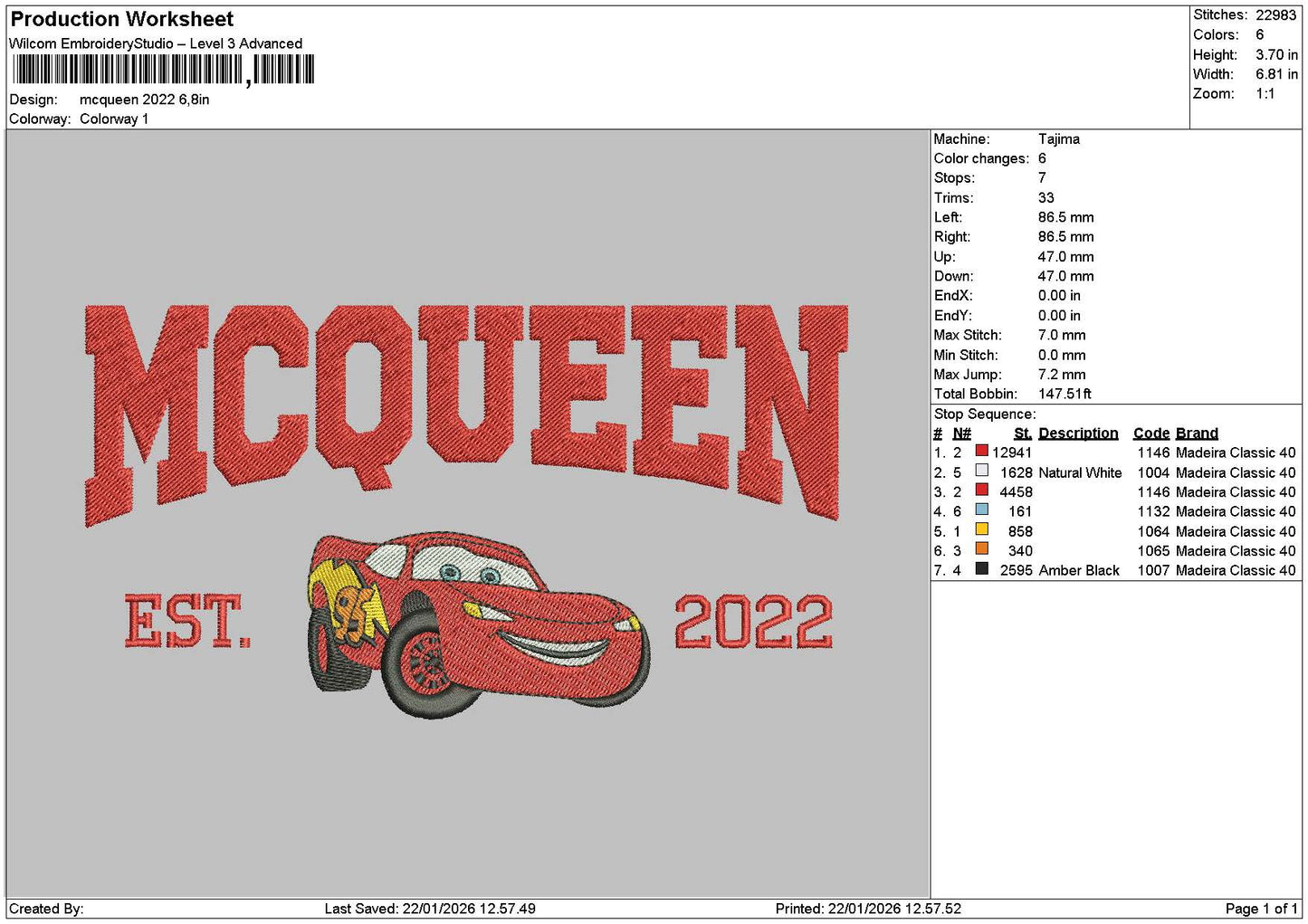Click the 'Created By:' footer label
This screenshot has width=1308, height=924.
[x=46, y=909]
